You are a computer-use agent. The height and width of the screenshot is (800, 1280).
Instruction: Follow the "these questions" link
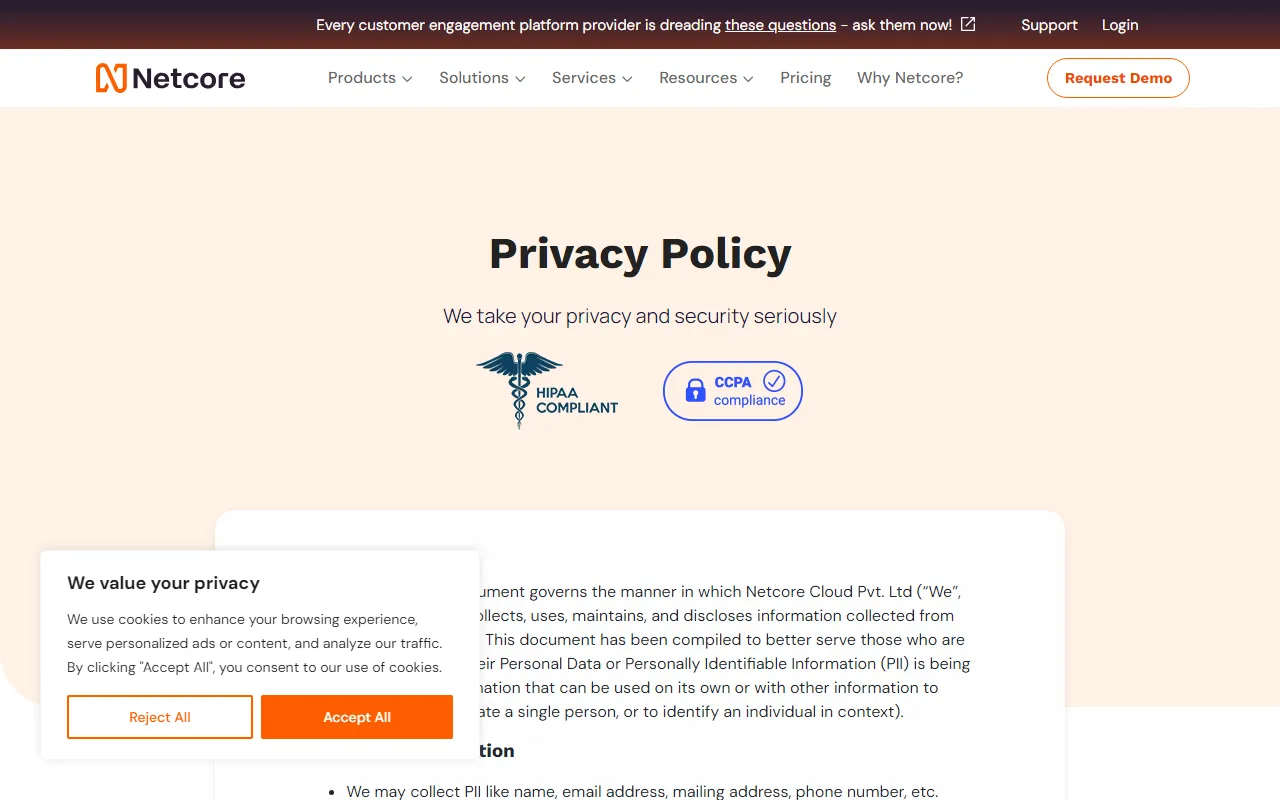click(x=780, y=25)
